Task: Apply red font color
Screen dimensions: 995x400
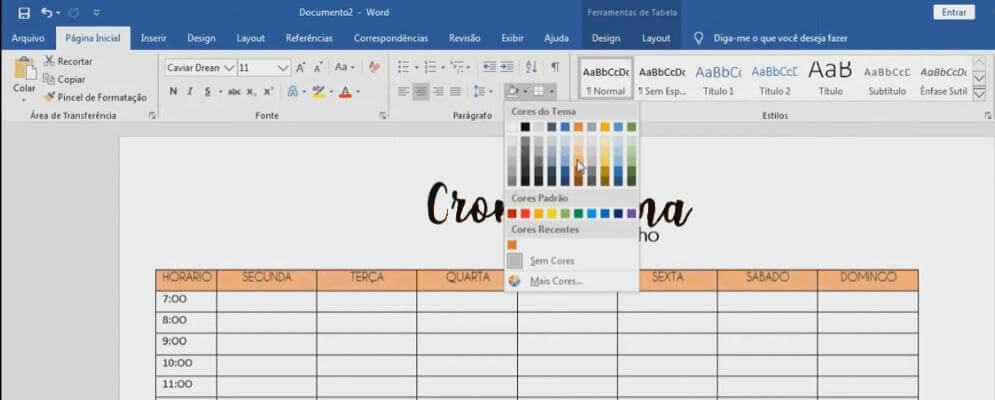Action: 345,91
